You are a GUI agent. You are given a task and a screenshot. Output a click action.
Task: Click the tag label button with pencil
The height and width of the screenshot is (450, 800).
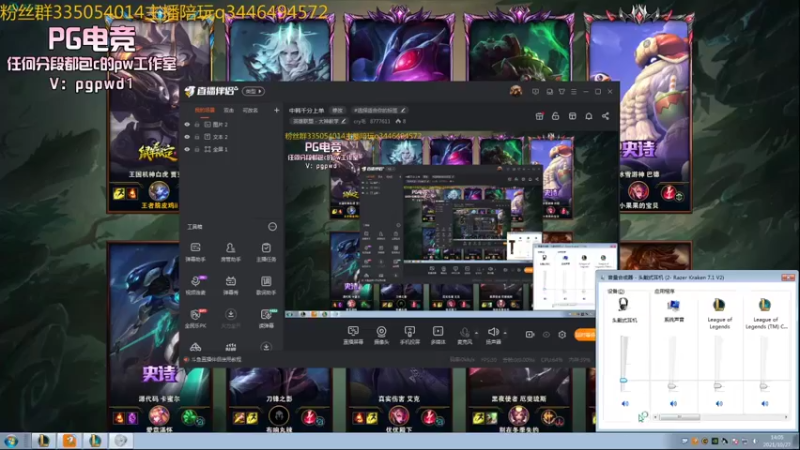[x=380, y=110]
